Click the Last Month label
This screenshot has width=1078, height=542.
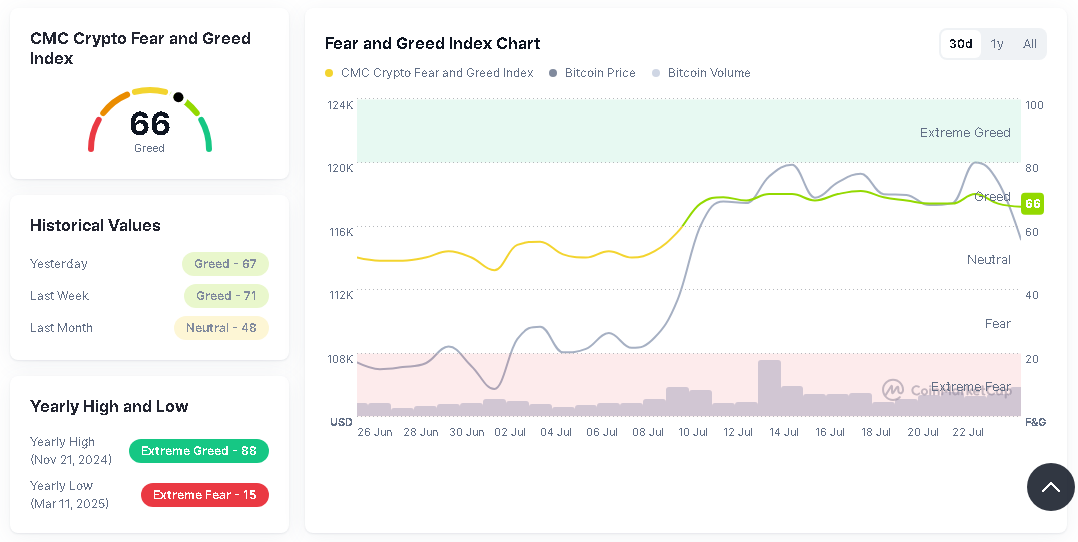coord(61,328)
